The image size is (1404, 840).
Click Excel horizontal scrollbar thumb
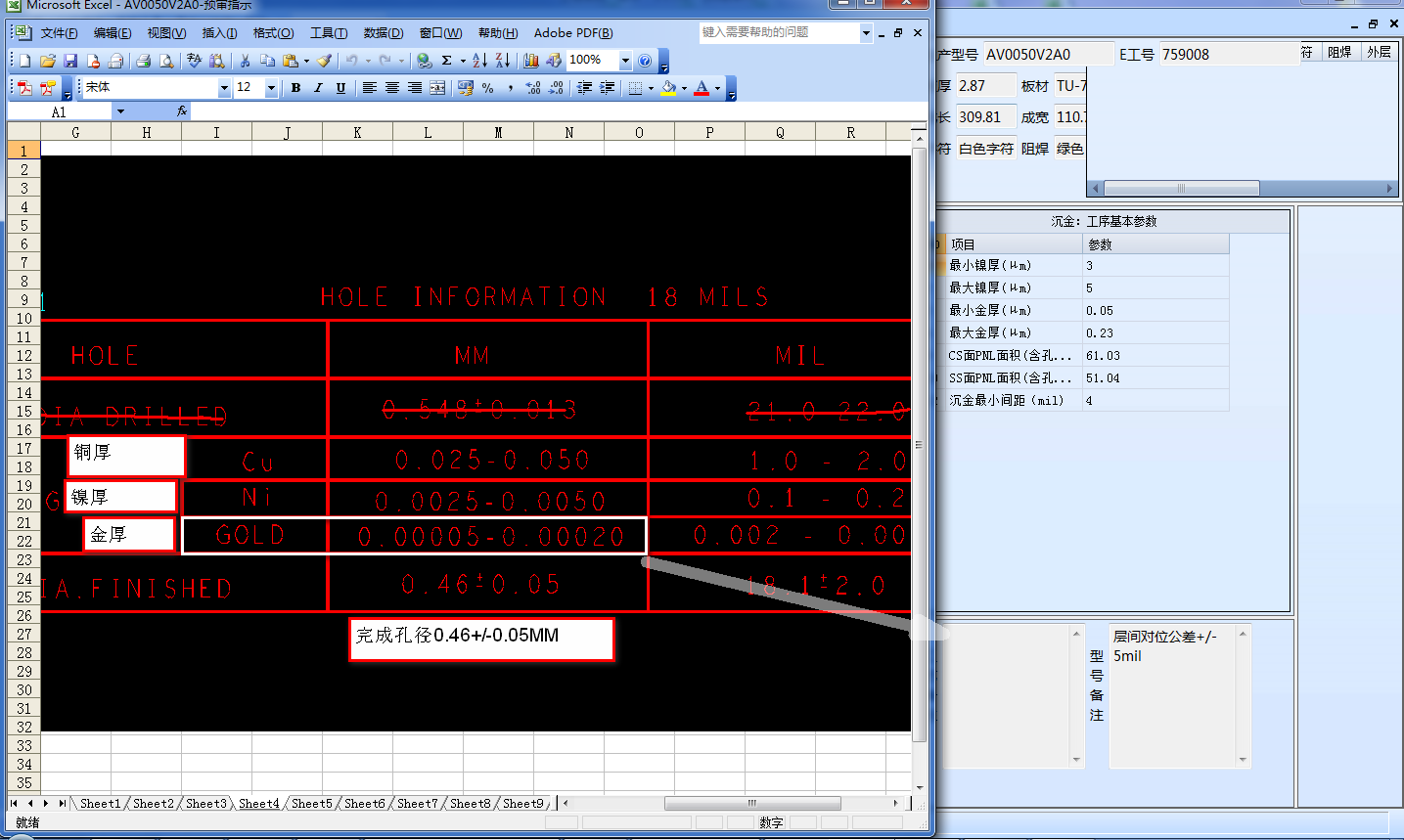click(x=752, y=803)
